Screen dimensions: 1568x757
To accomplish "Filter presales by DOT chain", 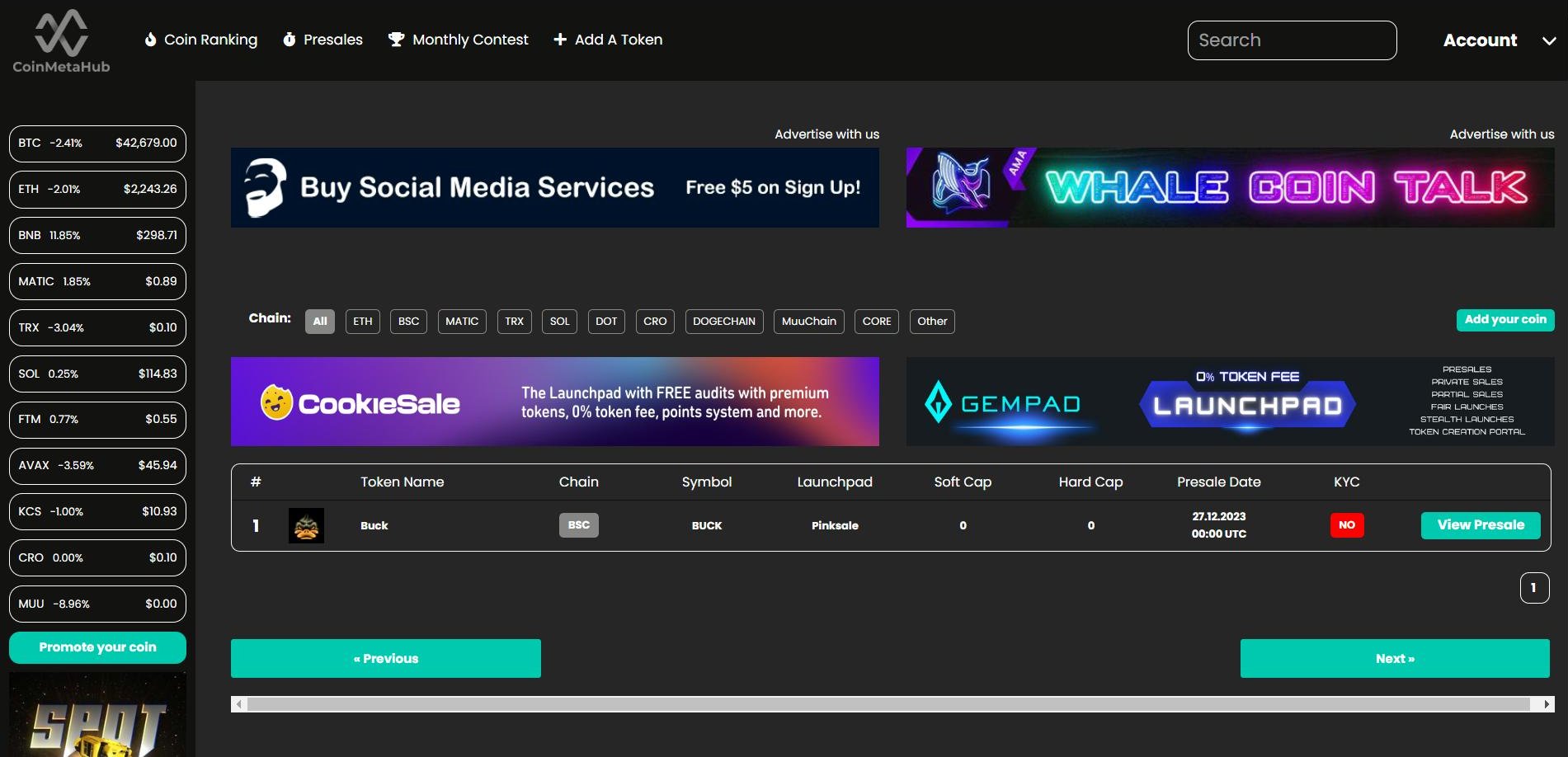I will click(x=606, y=322).
